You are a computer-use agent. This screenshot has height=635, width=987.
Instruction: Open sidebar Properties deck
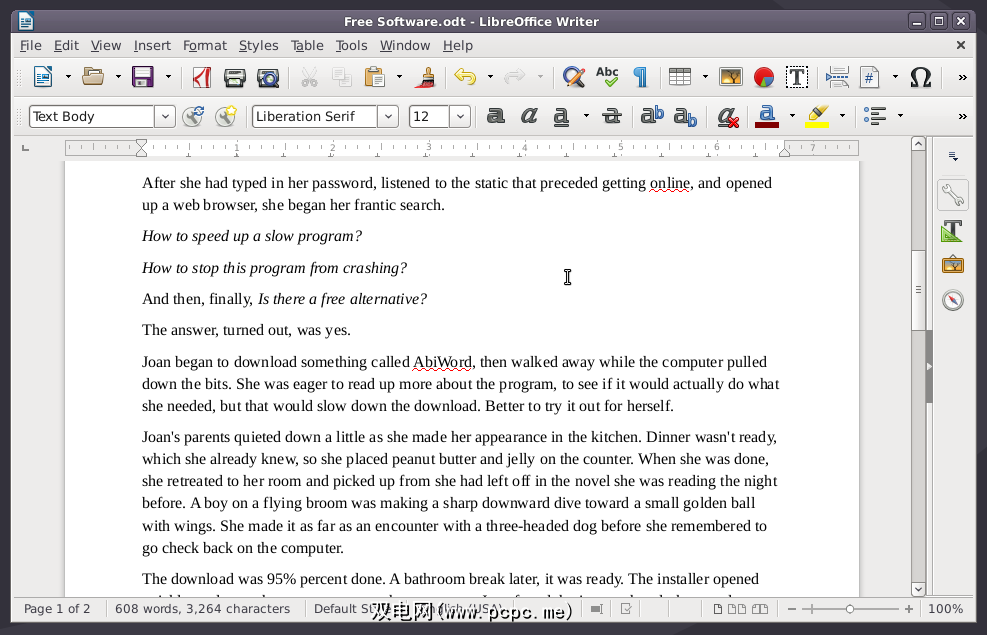953,195
